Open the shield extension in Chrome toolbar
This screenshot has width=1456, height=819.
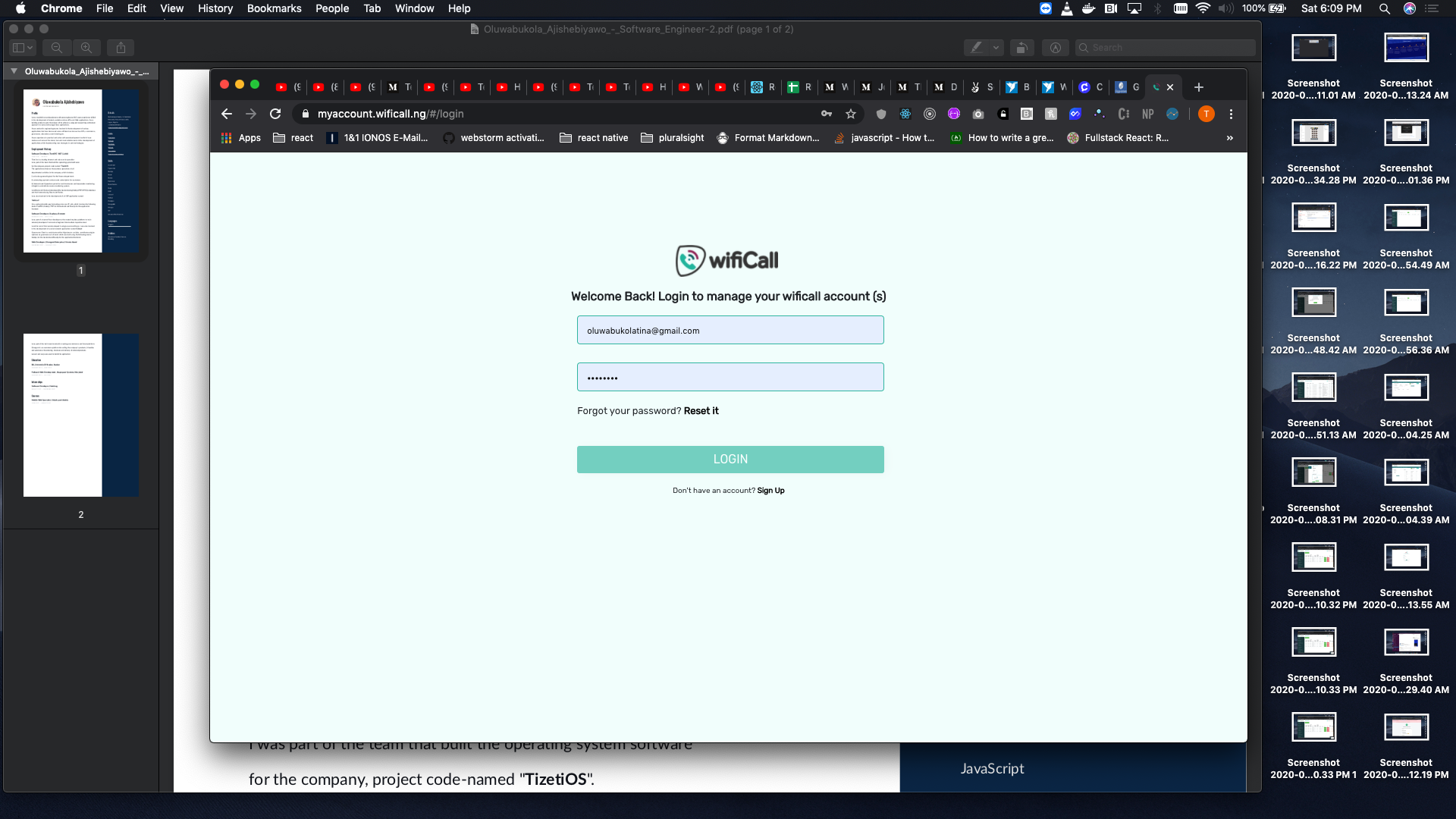(x=881, y=114)
